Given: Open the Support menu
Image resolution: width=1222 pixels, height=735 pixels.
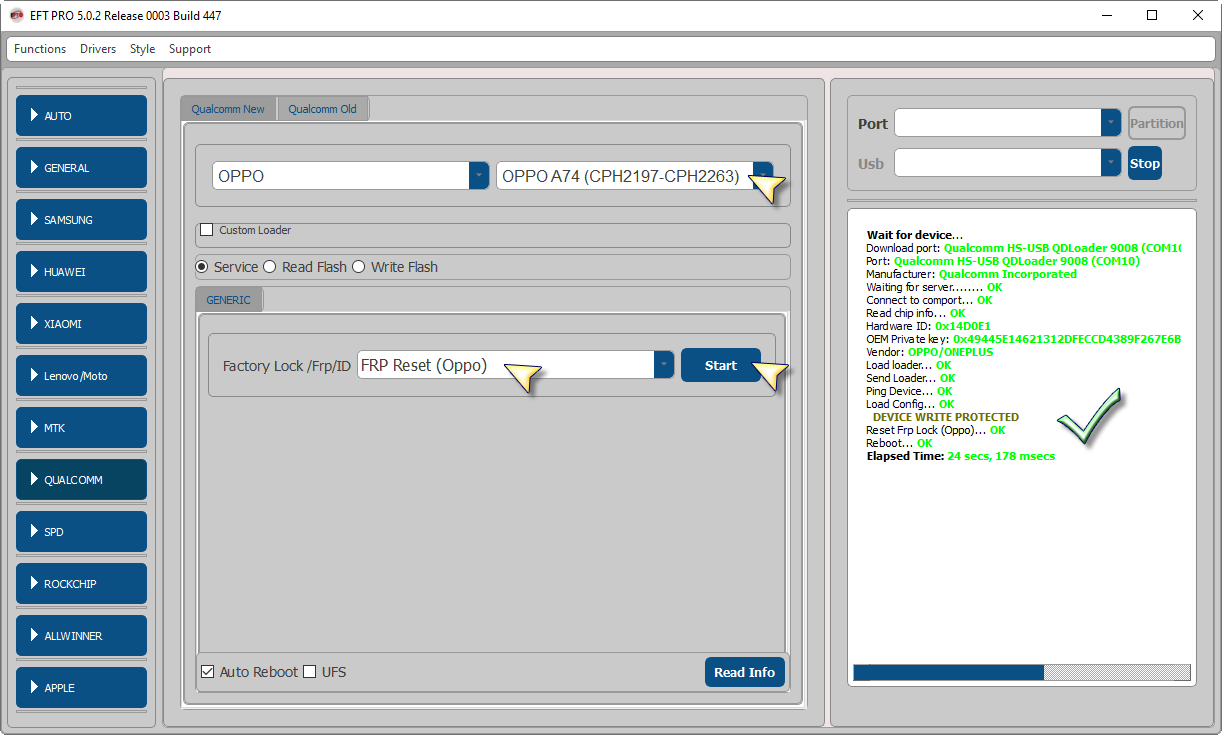Looking at the screenshot, I should (190, 49).
